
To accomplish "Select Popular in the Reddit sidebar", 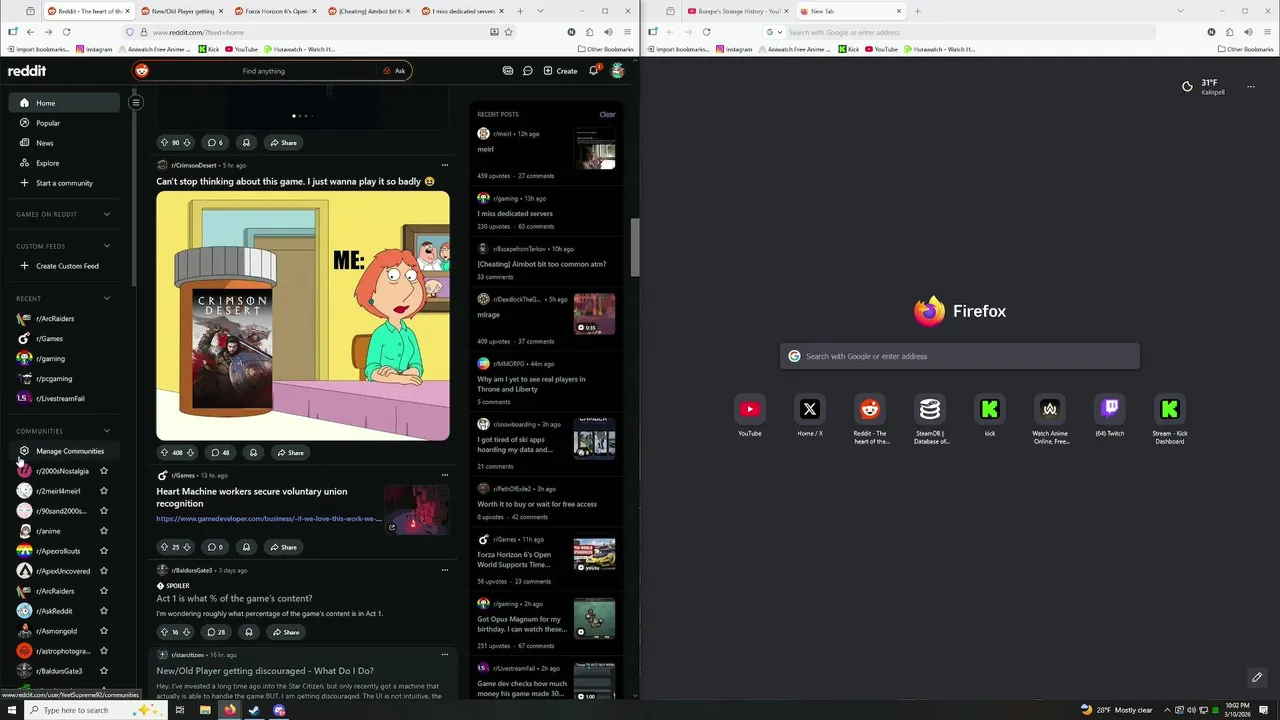I will 64,123.
